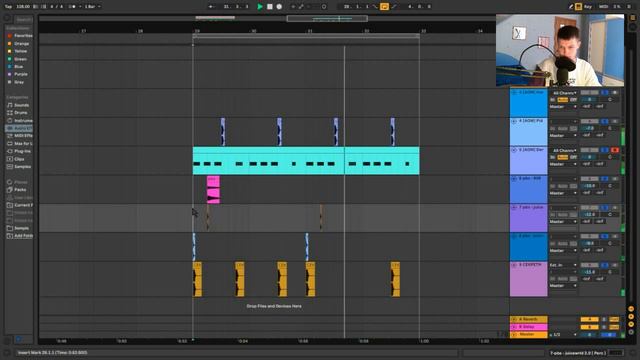Set track 3 monitor to Auto
This screenshot has width=640, height=360.
click(x=563, y=100)
